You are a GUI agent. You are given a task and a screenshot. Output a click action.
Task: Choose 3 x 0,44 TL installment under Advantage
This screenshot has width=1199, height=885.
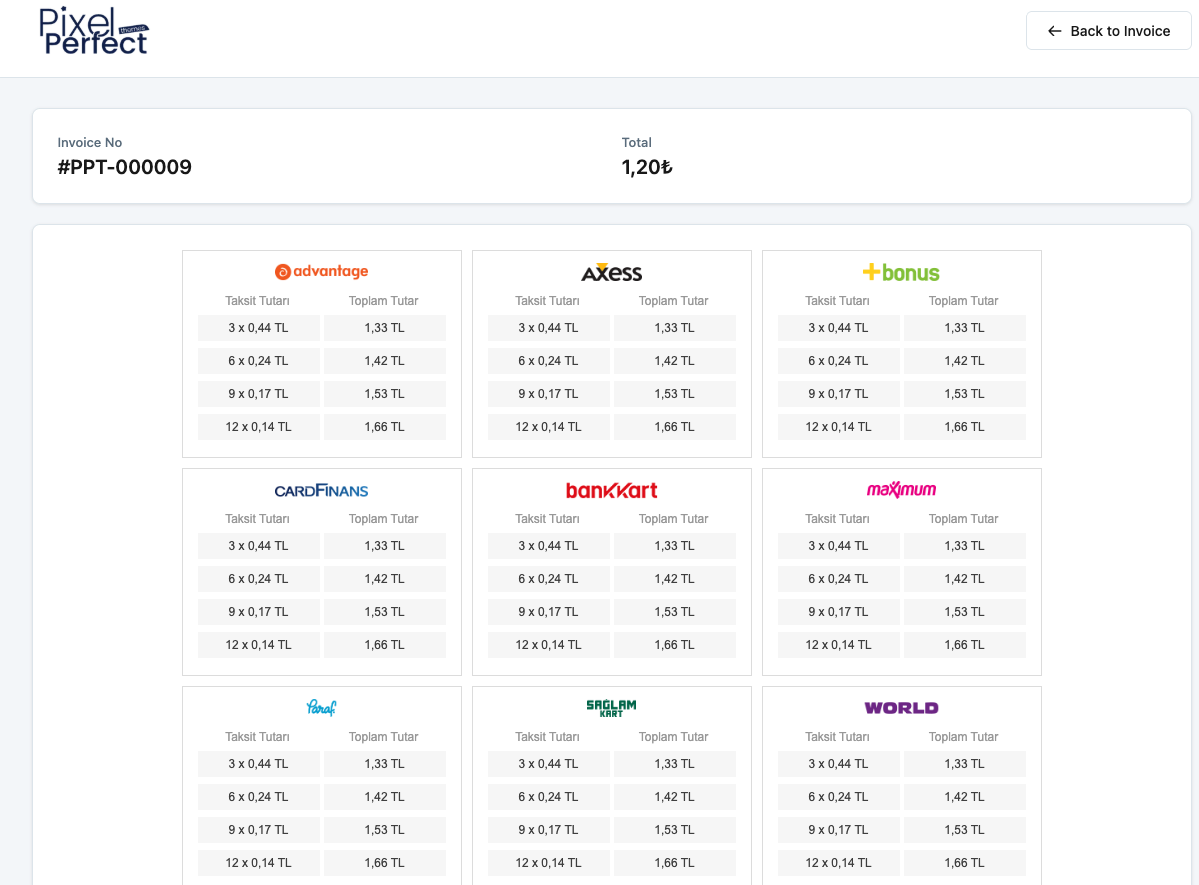point(258,328)
